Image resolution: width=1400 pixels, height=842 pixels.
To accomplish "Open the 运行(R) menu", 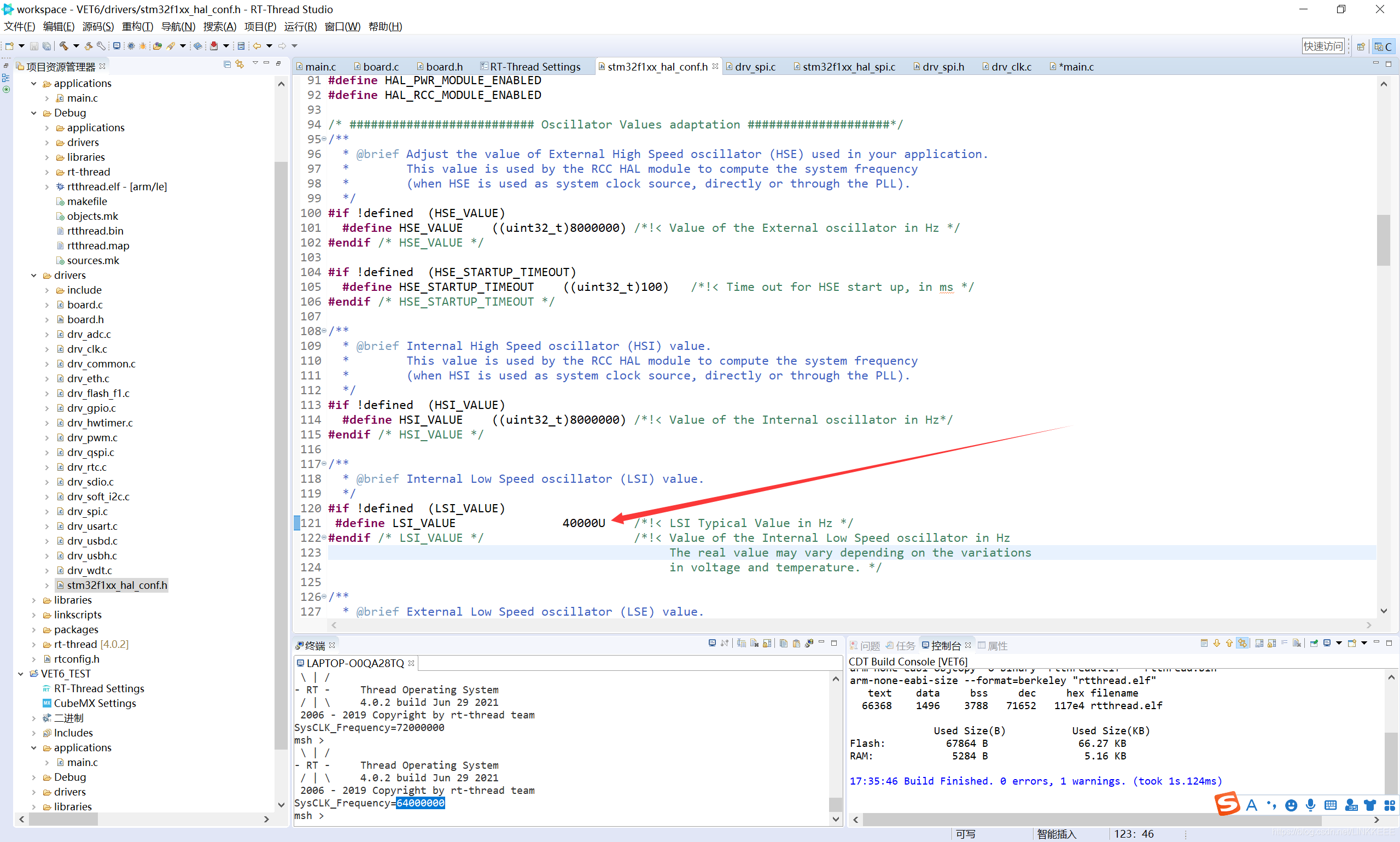I will tap(300, 27).
